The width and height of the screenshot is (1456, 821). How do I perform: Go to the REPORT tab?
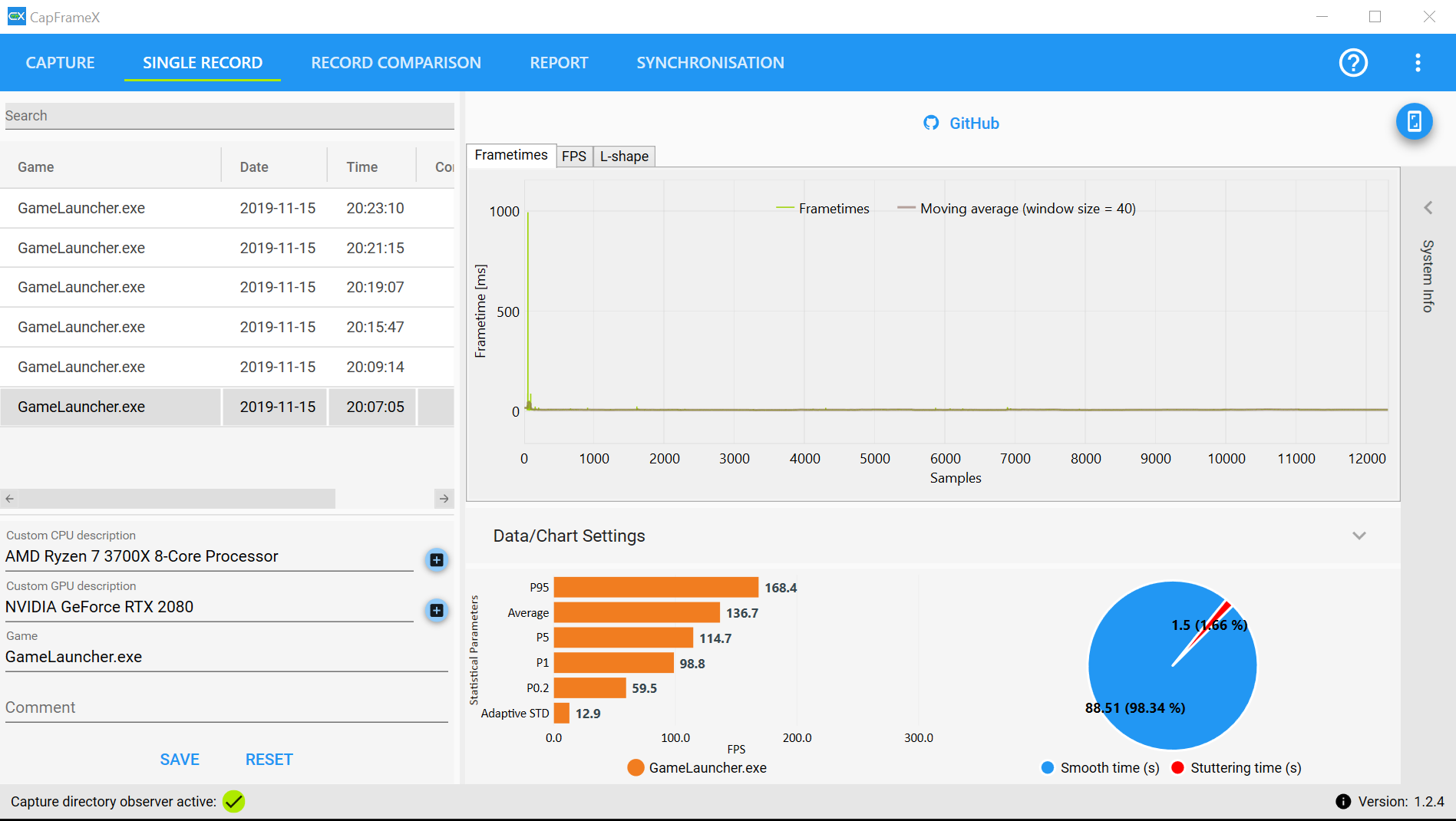click(559, 63)
